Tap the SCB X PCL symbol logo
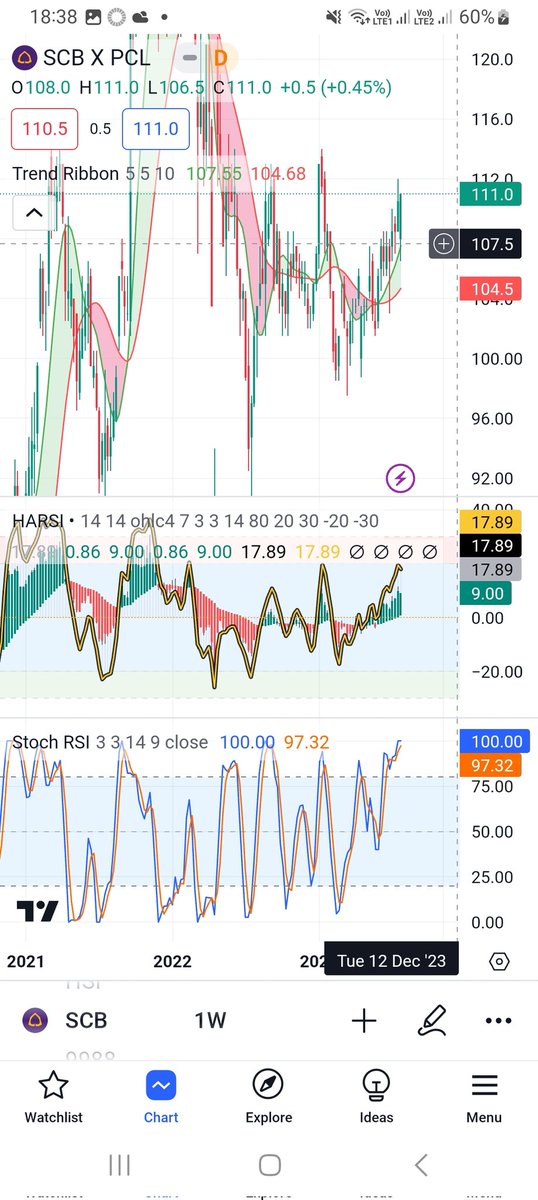The image size is (538, 1200). [25, 58]
